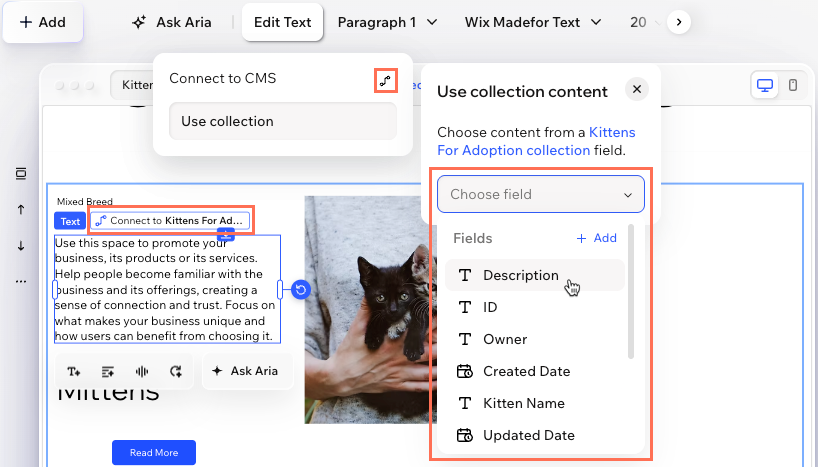818x467 pixels.
Task: Click the text icon beside Kitten Name
Action: (x=464, y=403)
